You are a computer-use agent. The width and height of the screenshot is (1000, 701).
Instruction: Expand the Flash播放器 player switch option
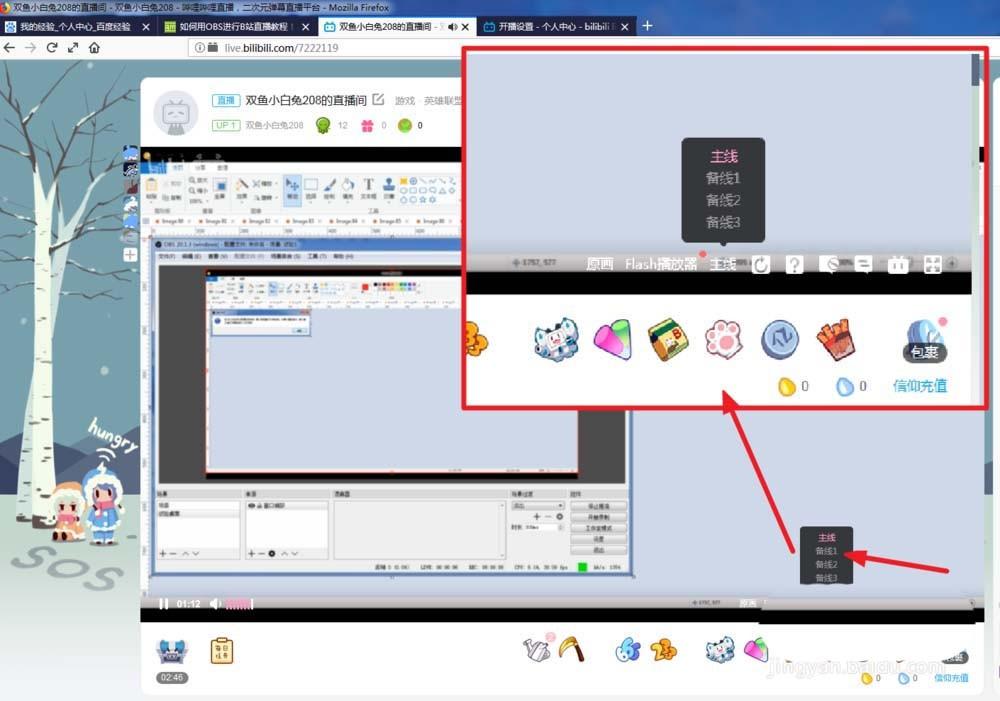[660, 264]
